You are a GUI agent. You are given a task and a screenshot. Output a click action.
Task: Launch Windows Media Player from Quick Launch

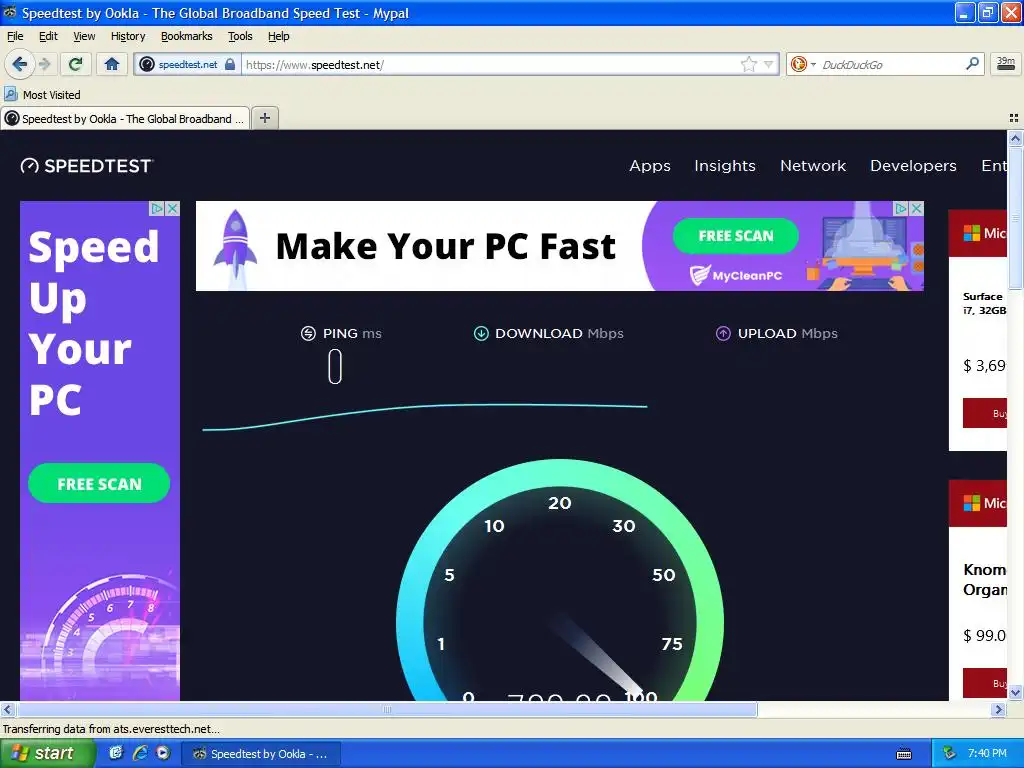pos(163,753)
